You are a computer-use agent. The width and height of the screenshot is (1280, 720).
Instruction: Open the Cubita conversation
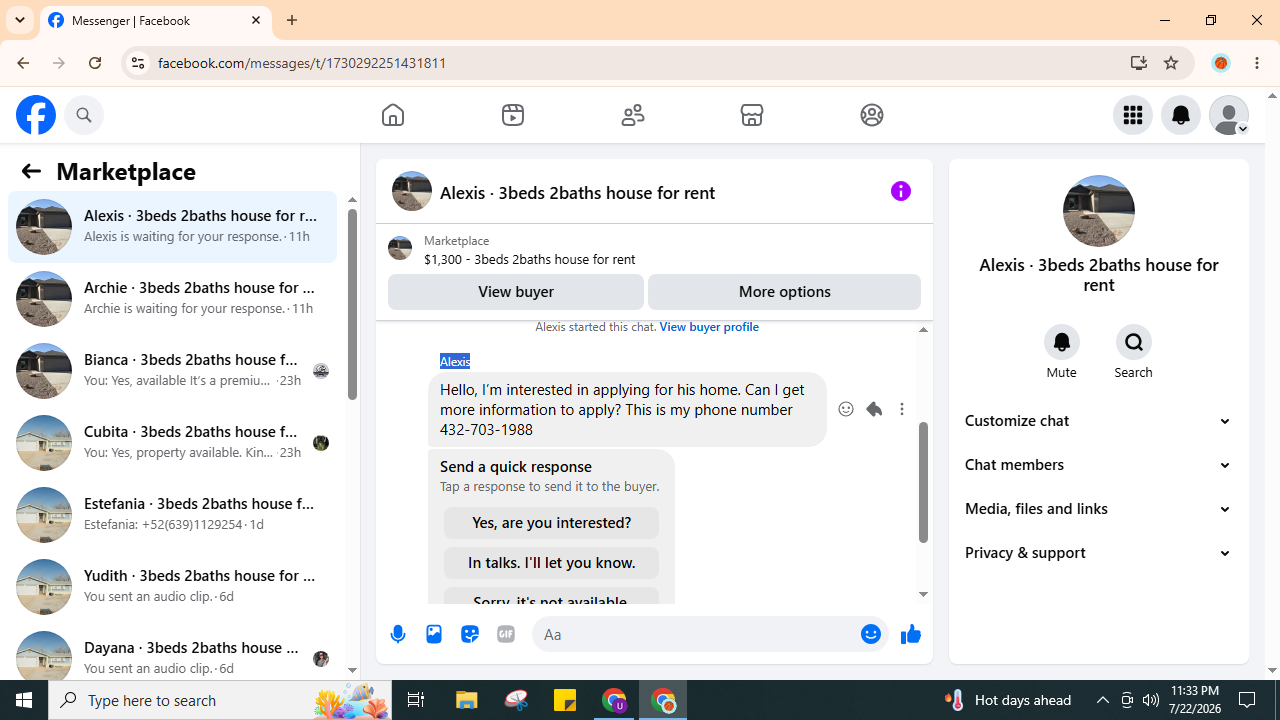point(173,443)
